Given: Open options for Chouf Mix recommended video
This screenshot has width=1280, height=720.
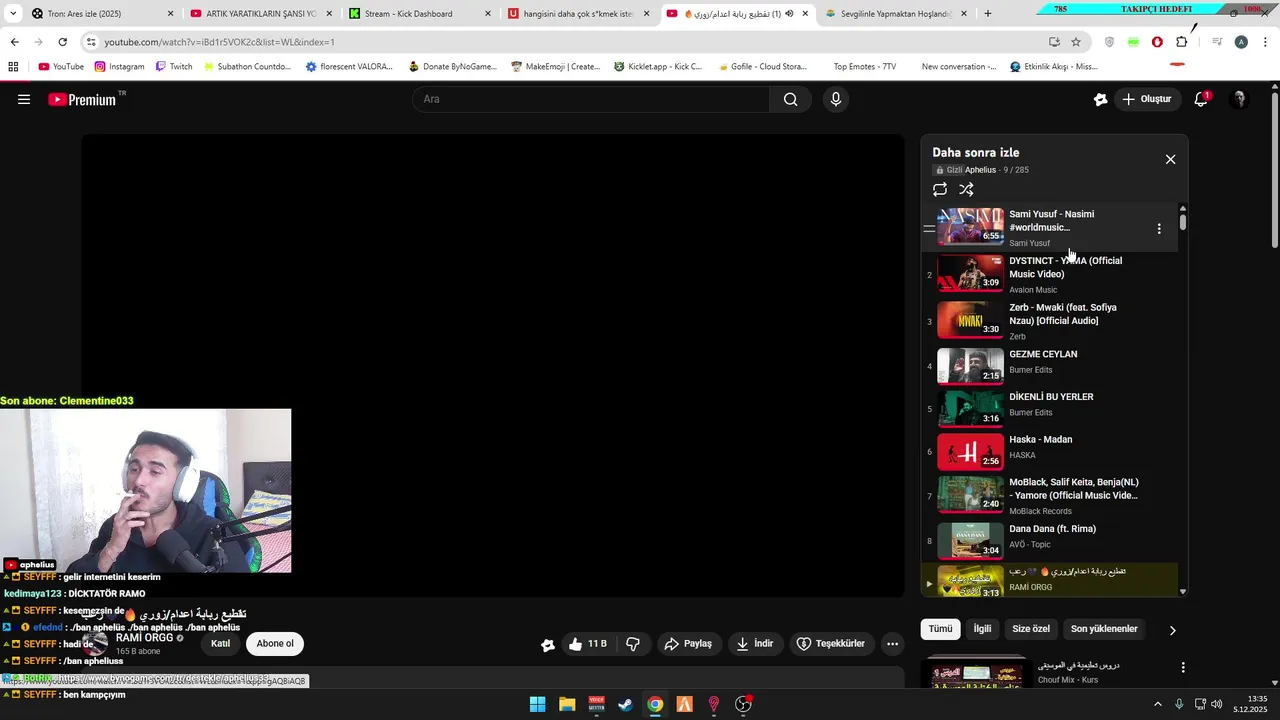Looking at the screenshot, I should tap(1183, 667).
